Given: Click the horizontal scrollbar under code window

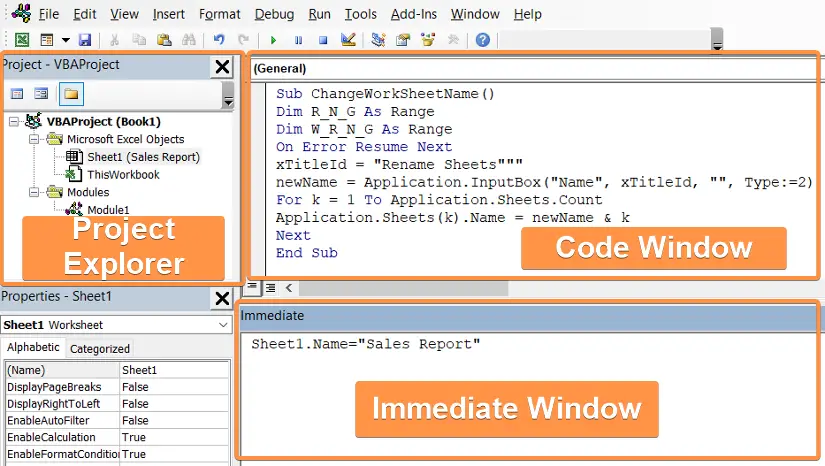Looking at the screenshot, I should 404,288.
